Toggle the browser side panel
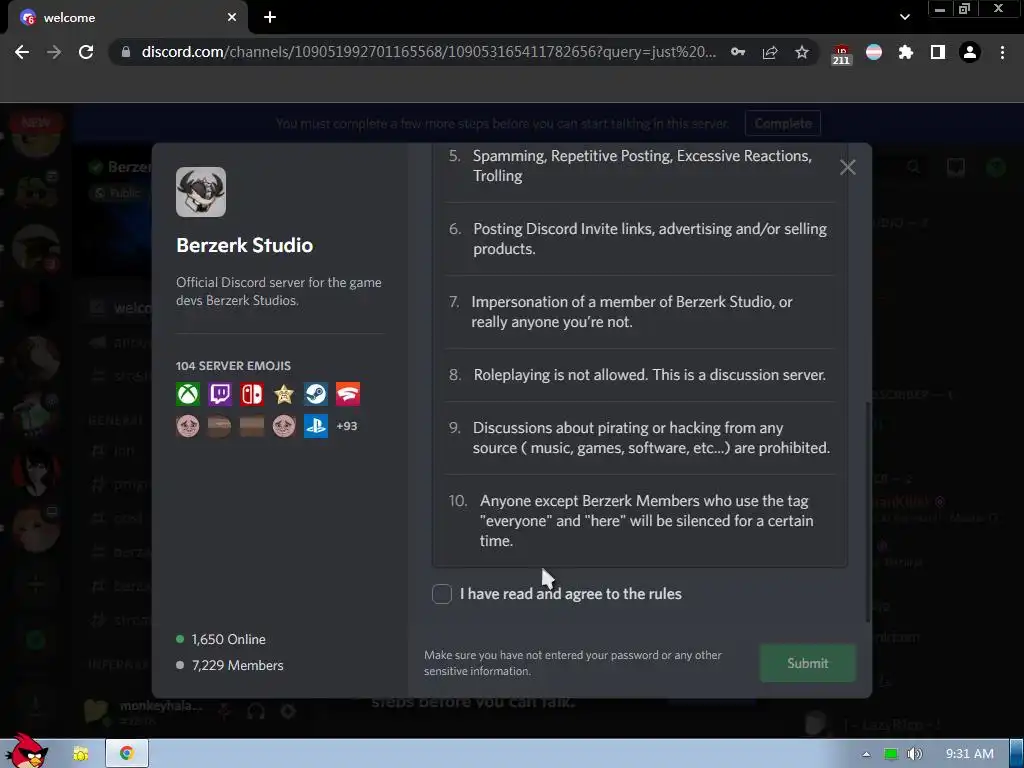The height and width of the screenshot is (768, 1024). point(938,52)
